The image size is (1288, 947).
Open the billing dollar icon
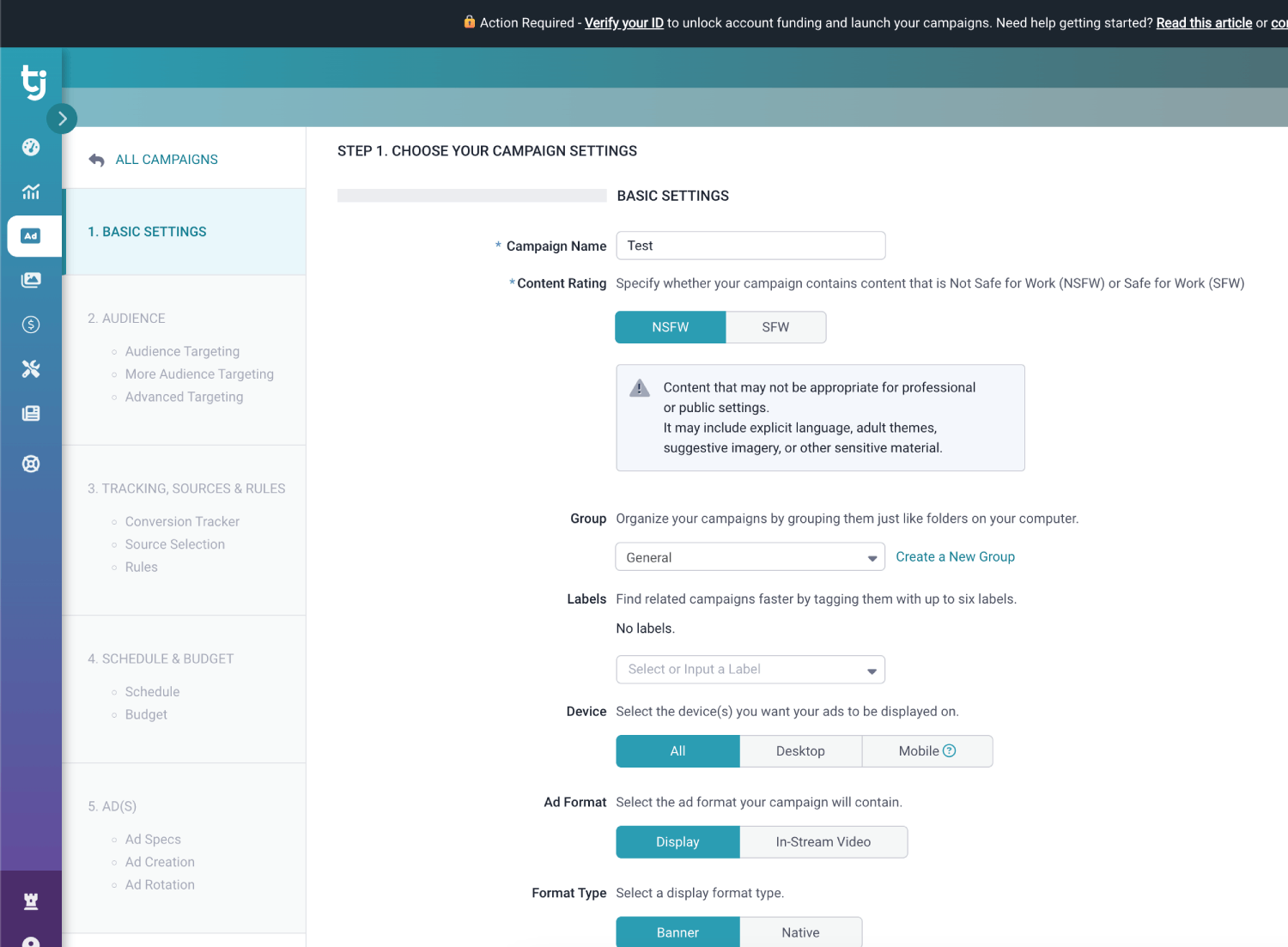31,325
